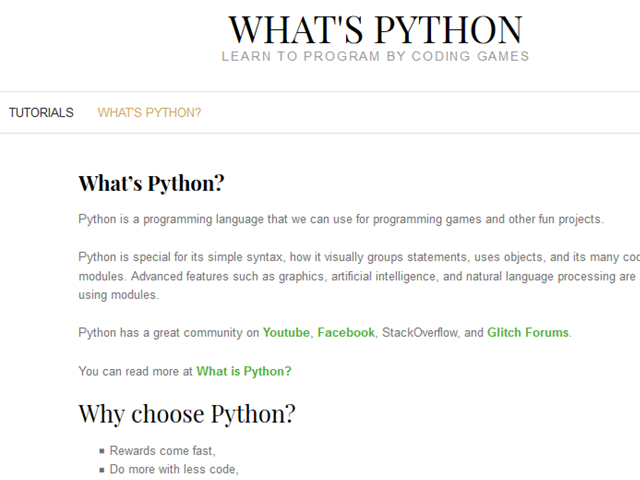The image size is (640, 480).
Task: Click the "using modules." line of text
Action: 118,295
